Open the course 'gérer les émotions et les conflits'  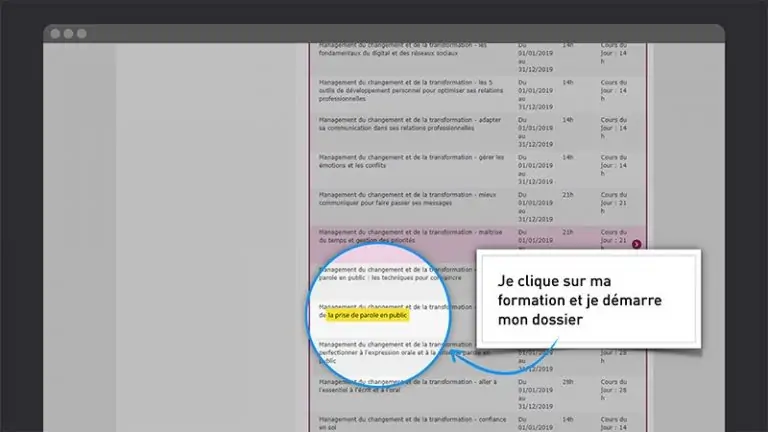click(x=411, y=161)
